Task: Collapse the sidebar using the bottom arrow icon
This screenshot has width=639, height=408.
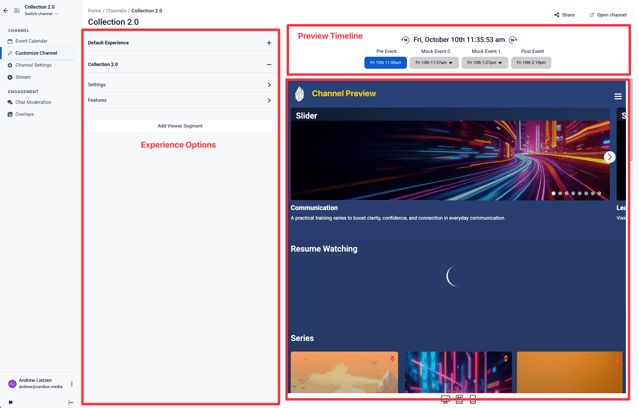Action: point(71,403)
